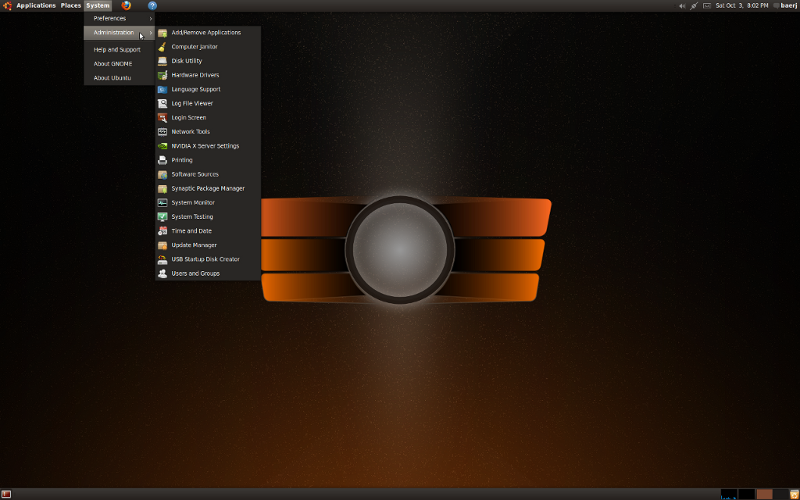
Task: Click the date and time clock
Action: tap(741, 5)
